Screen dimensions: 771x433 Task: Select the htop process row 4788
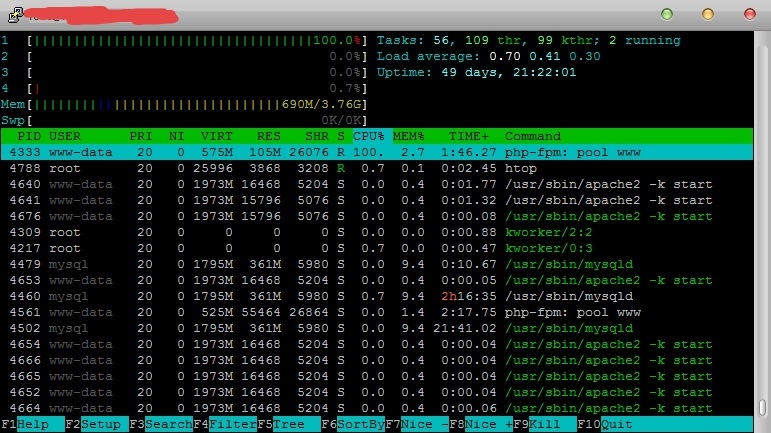[x=377, y=169]
